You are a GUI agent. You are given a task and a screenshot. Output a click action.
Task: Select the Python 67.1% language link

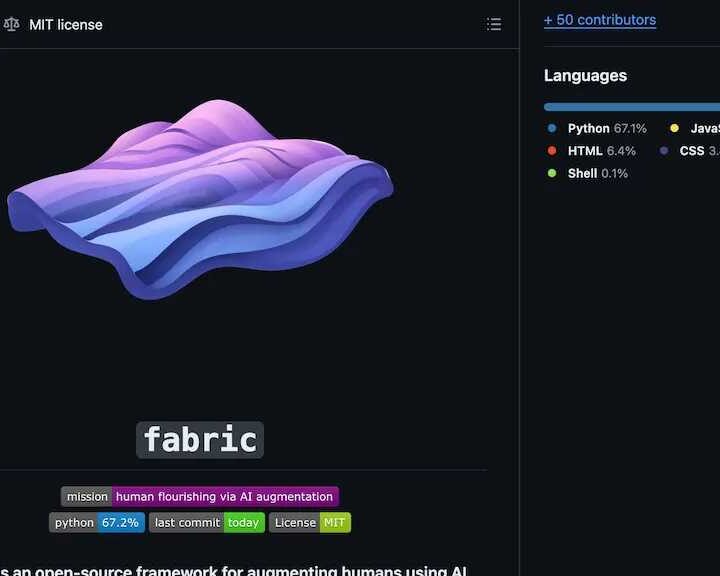pyautogui.click(x=606, y=128)
